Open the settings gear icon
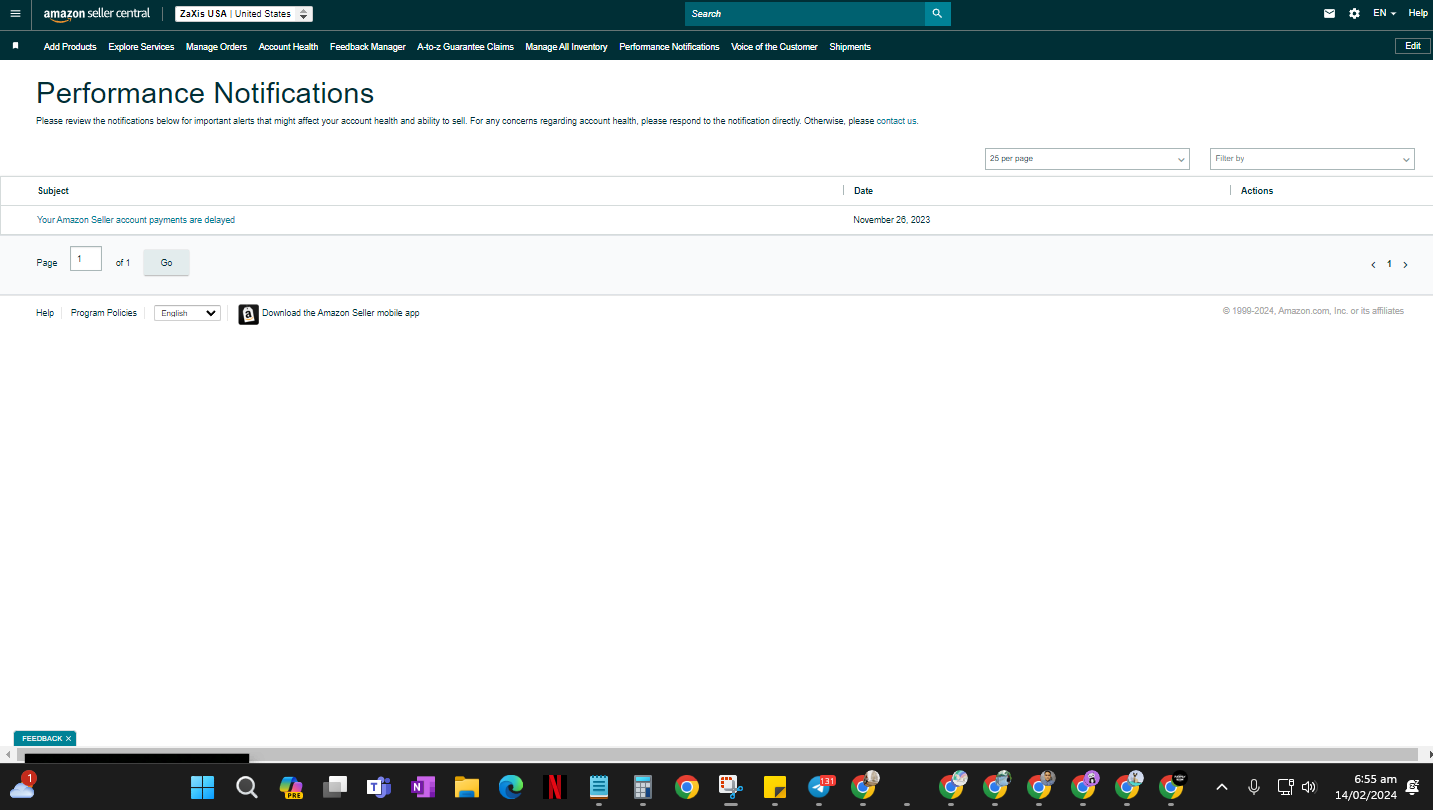 tap(1354, 14)
